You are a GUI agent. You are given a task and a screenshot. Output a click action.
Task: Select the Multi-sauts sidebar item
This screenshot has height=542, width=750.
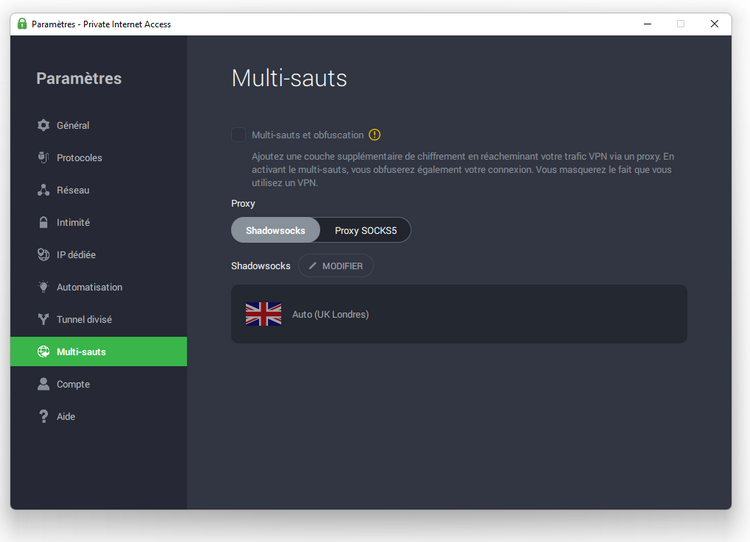tap(99, 352)
